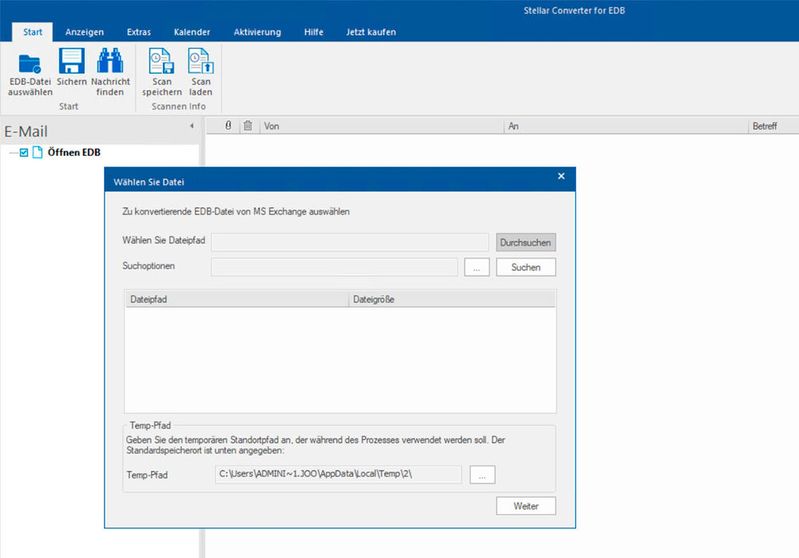Click the document icon beside Öffnen EDB
This screenshot has width=799, height=558.
pyautogui.click(x=37, y=152)
